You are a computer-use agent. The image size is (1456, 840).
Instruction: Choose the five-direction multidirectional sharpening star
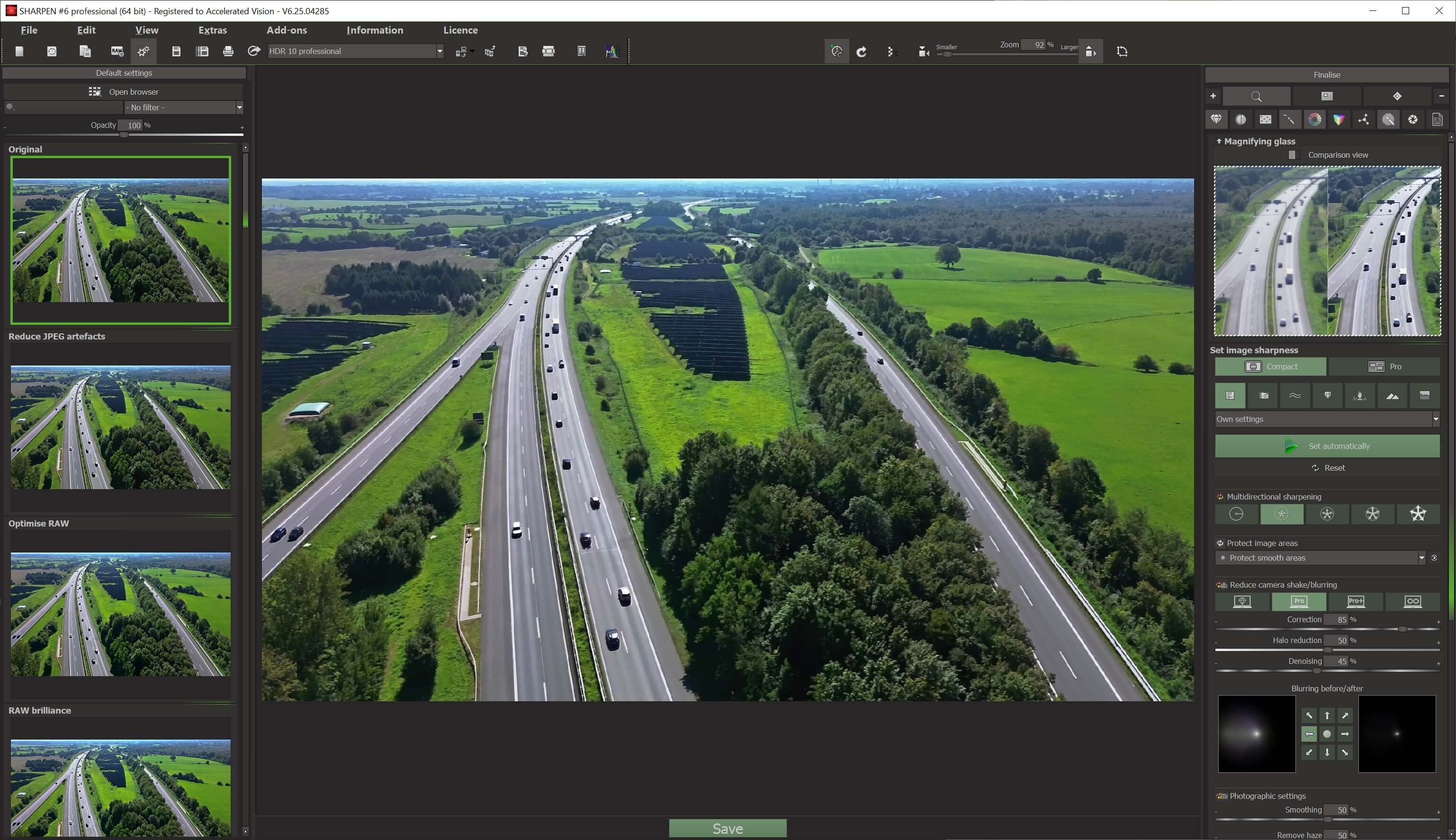click(1418, 513)
